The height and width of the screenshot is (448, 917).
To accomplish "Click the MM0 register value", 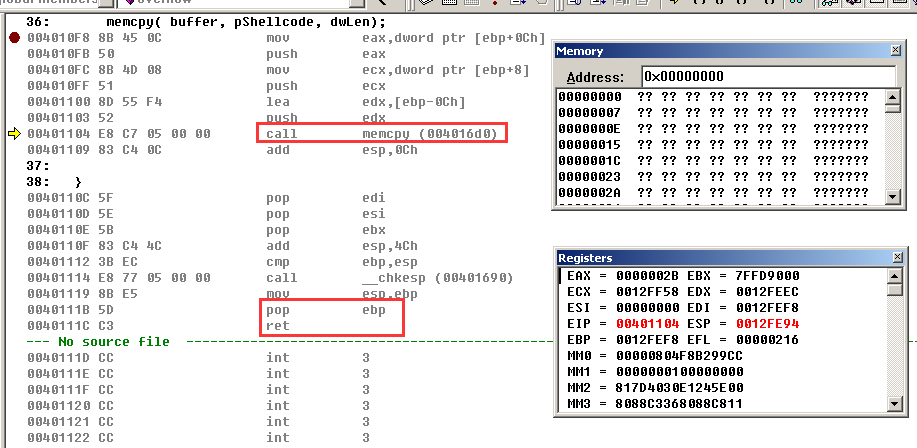I will coord(679,356).
